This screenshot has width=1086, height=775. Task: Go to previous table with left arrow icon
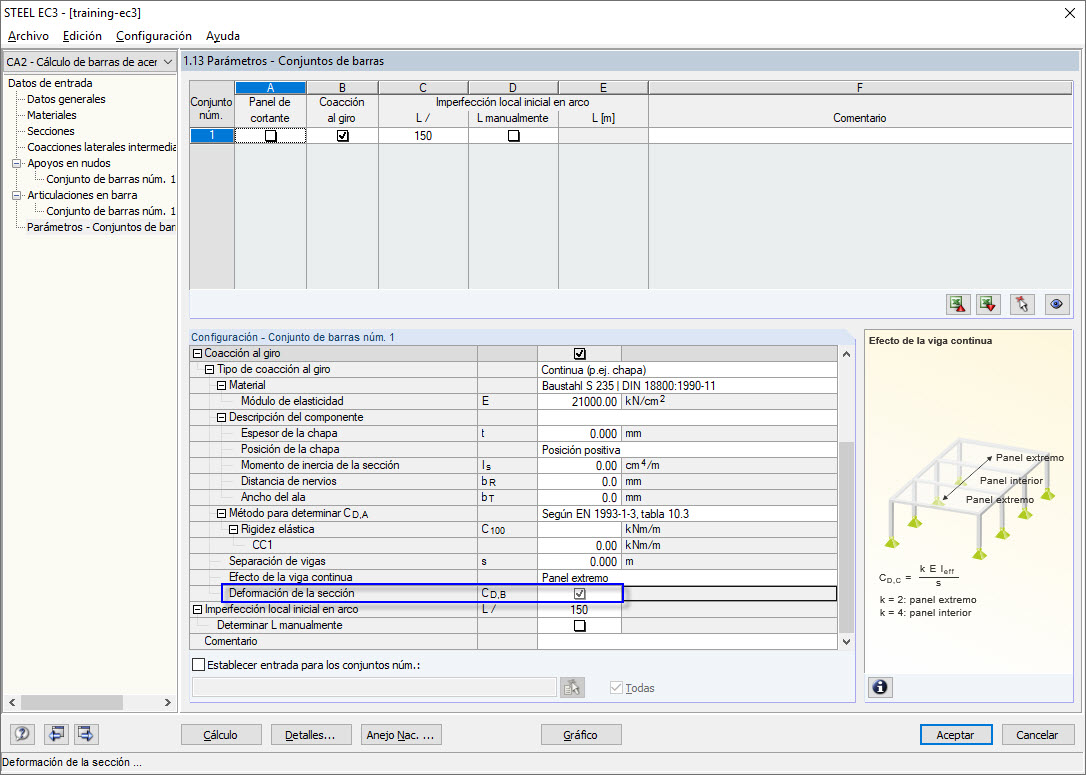[56, 734]
